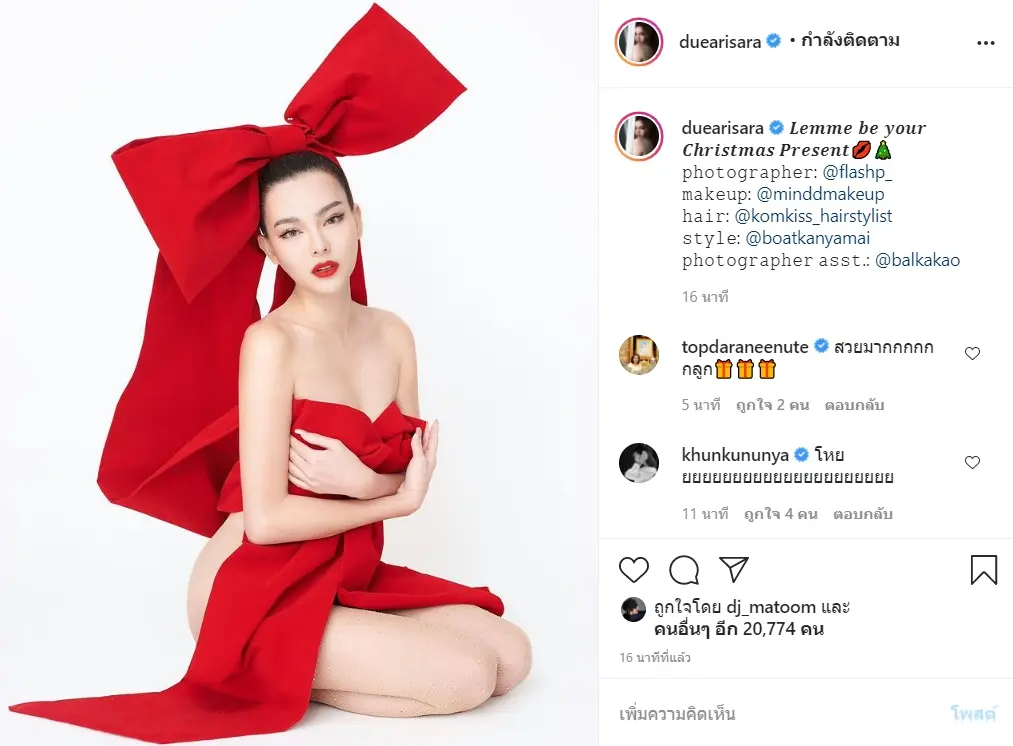This screenshot has height=746, width=1013.
Task: Visit the @flashp_ photographer link
Action: 857,172
